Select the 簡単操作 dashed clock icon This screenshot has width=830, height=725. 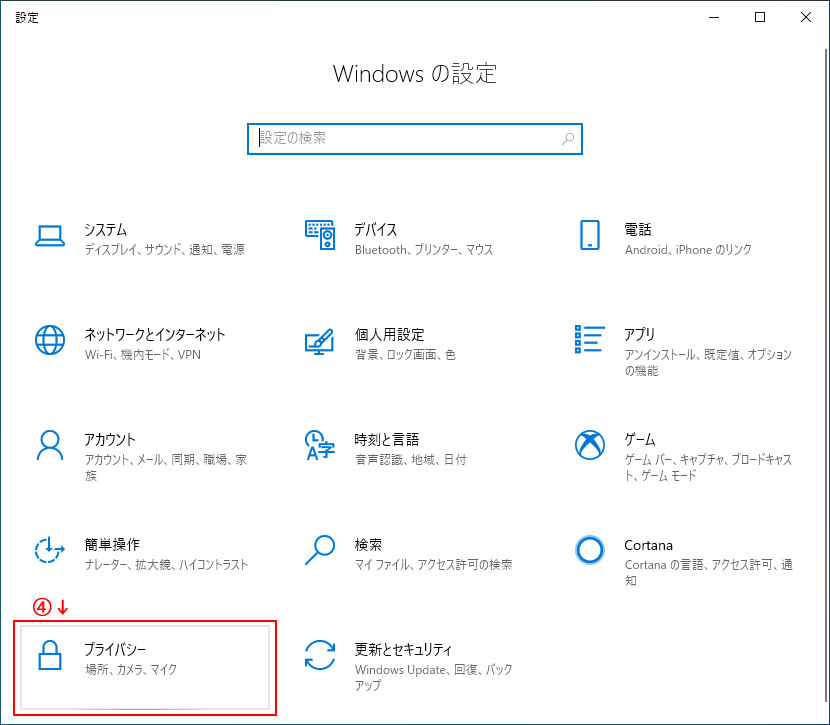point(50,549)
